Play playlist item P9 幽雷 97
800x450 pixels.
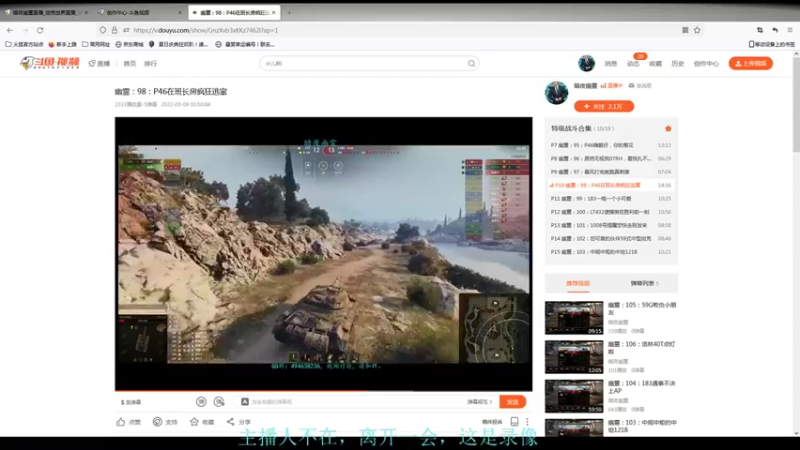(x=611, y=172)
